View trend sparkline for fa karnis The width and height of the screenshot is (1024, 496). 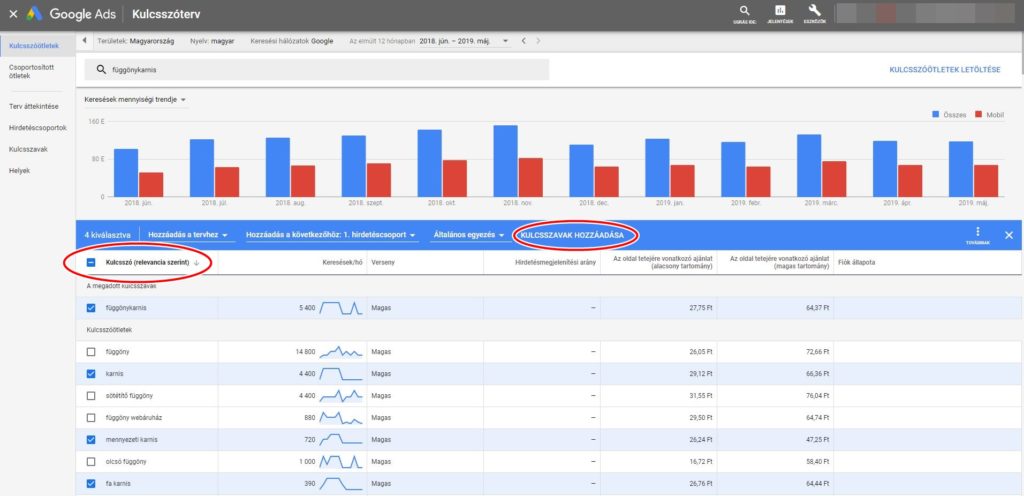[340, 484]
